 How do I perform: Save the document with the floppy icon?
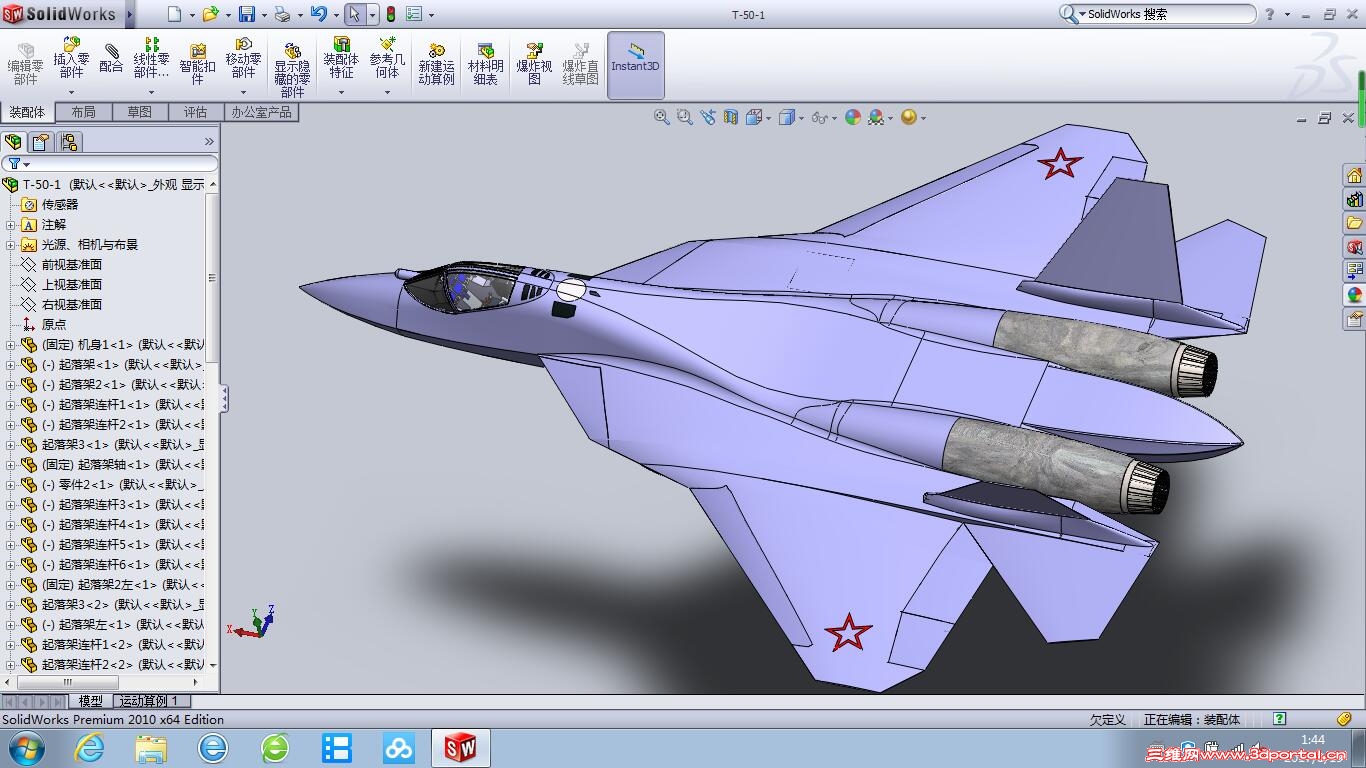pos(247,14)
